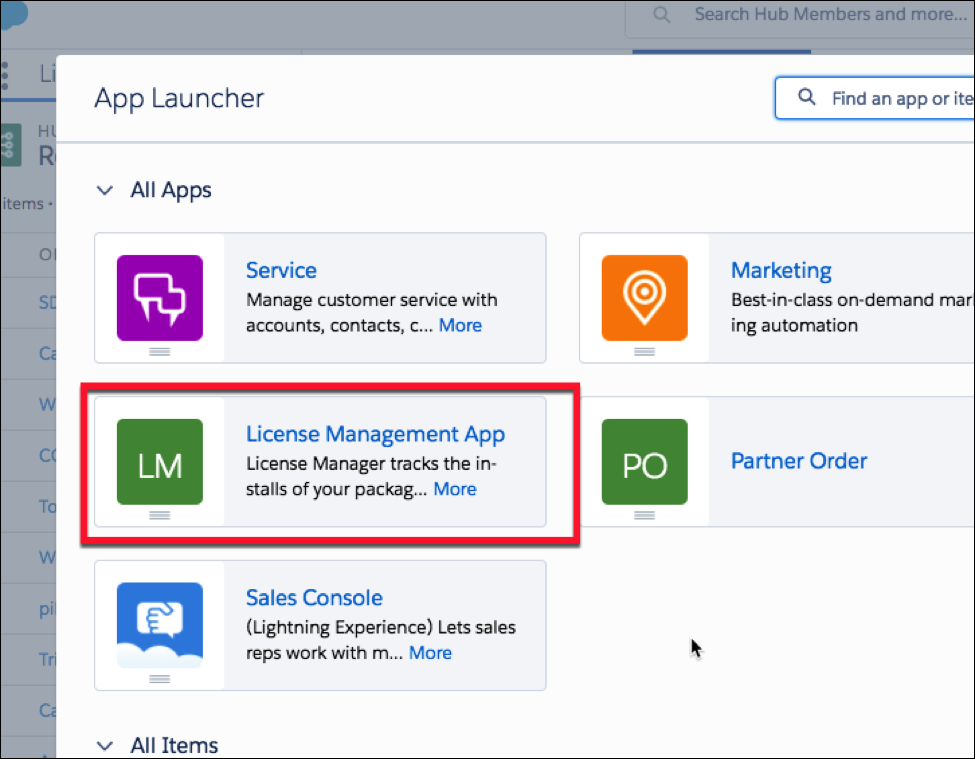Grab the drag handle under Service icon
This screenshot has width=975, height=759.
click(160, 352)
